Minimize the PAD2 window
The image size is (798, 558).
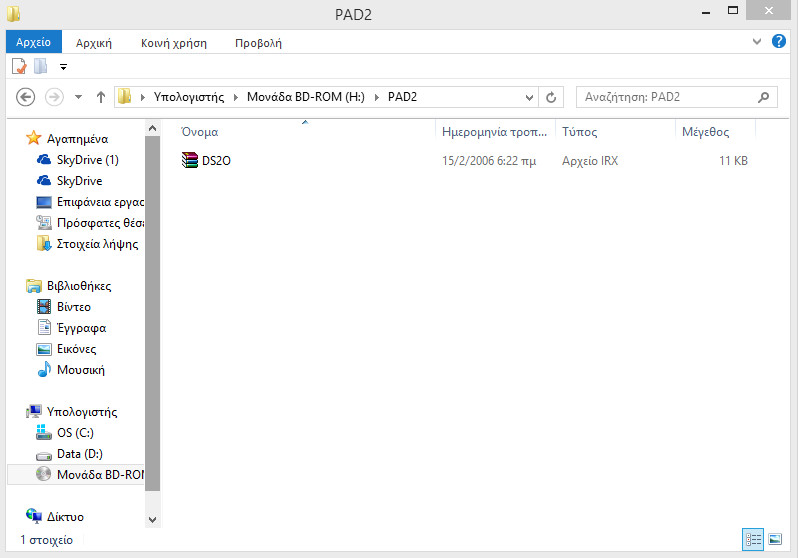tap(706, 12)
